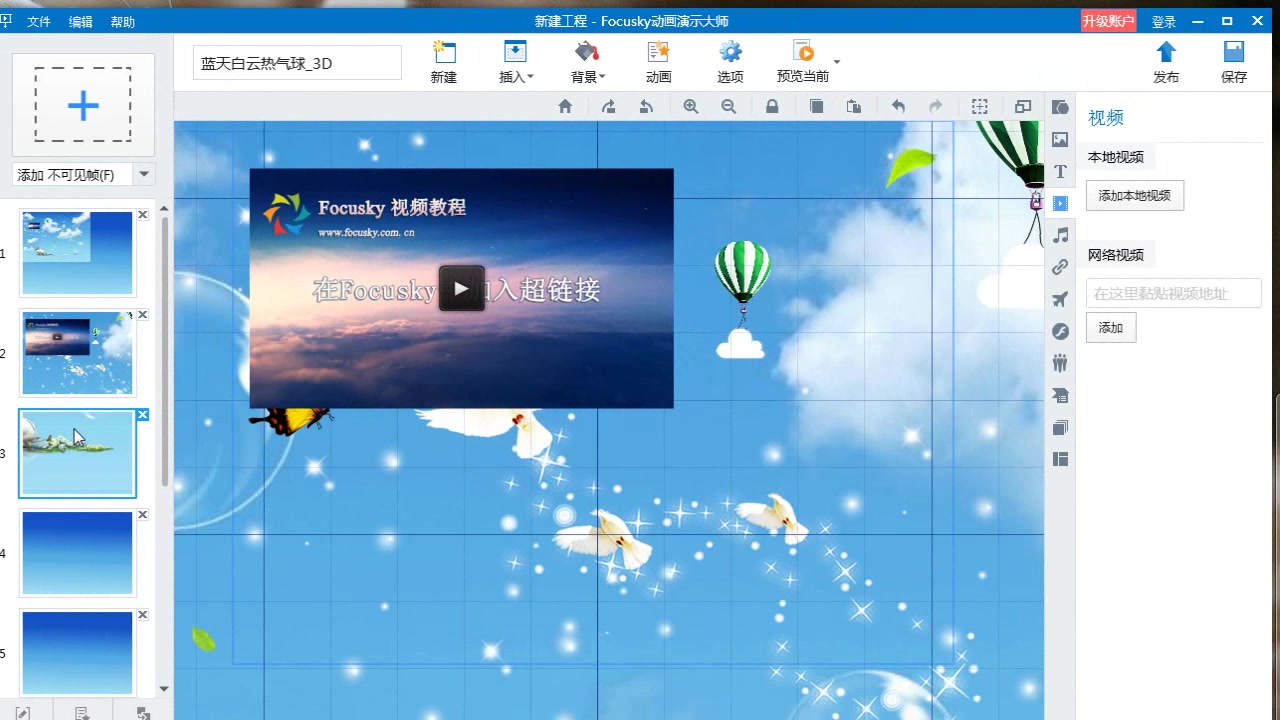
Task: Delete frame 2 with its X
Action: tap(143, 315)
